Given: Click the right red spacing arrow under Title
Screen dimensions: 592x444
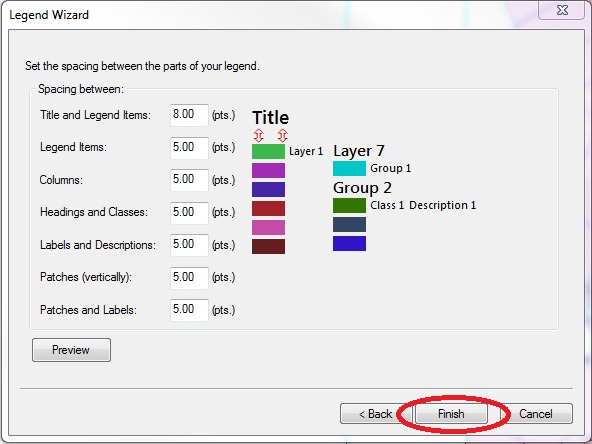Looking at the screenshot, I should click(x=283, y=135).
